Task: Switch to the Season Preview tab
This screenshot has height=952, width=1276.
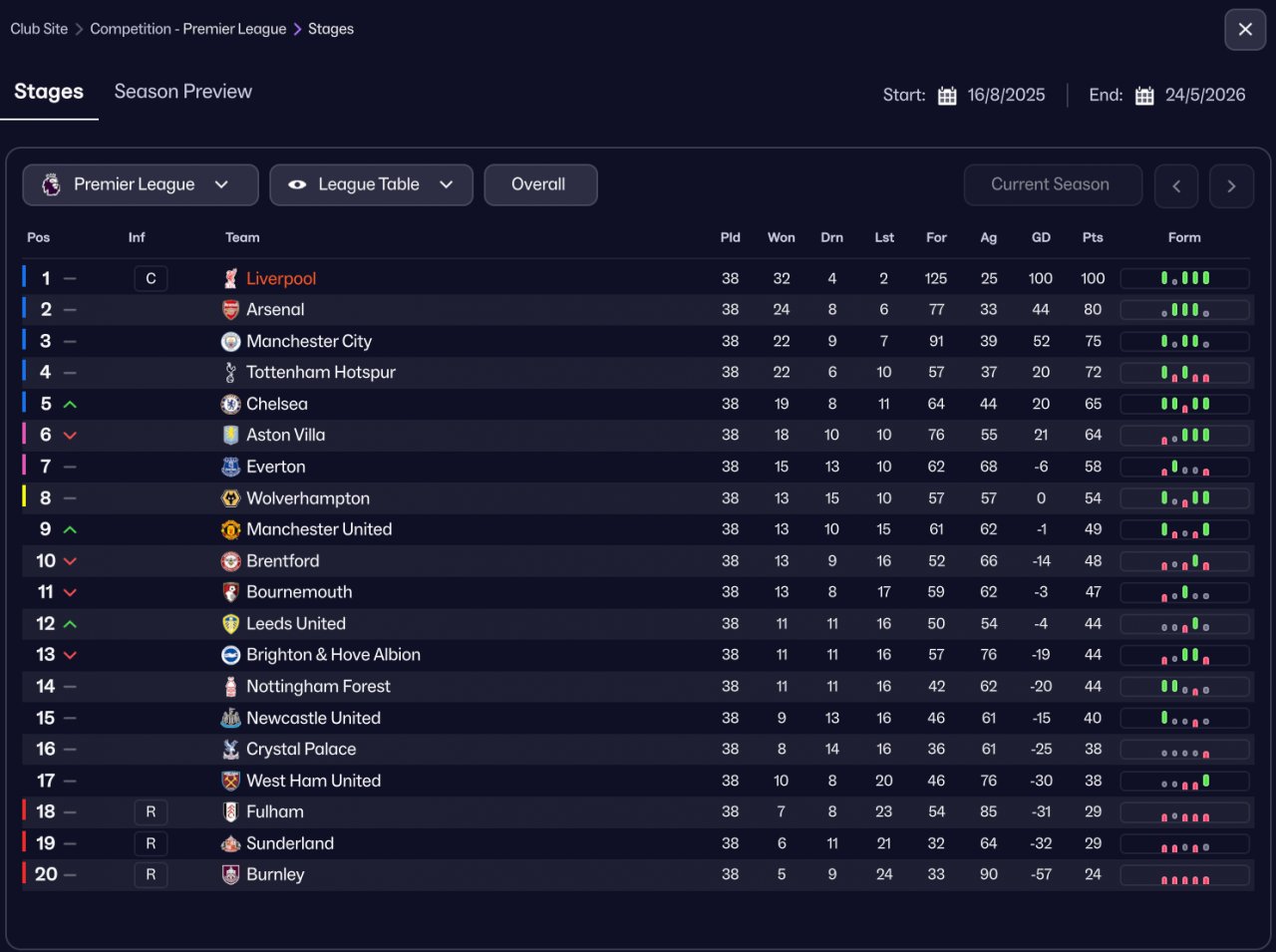Action: pos(183,92)
